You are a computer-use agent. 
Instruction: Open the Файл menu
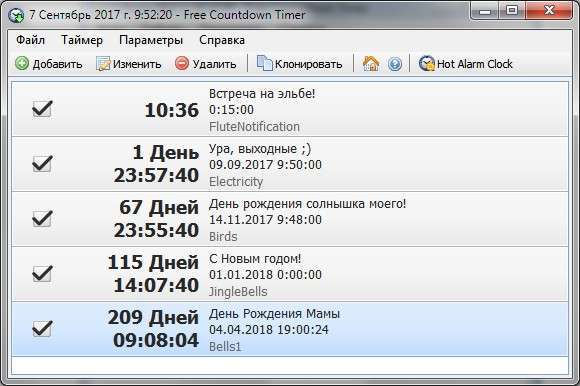coord(30,40)
